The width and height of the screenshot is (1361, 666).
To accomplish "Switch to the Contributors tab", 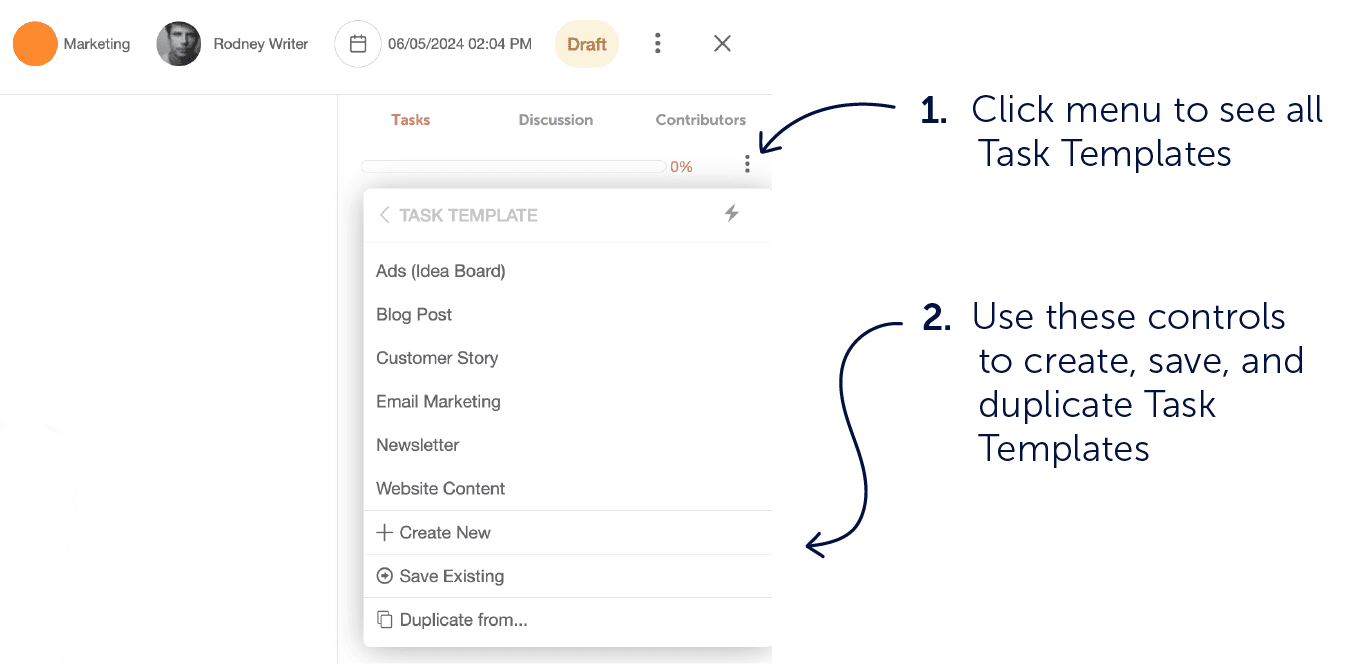I will [701, 120].
